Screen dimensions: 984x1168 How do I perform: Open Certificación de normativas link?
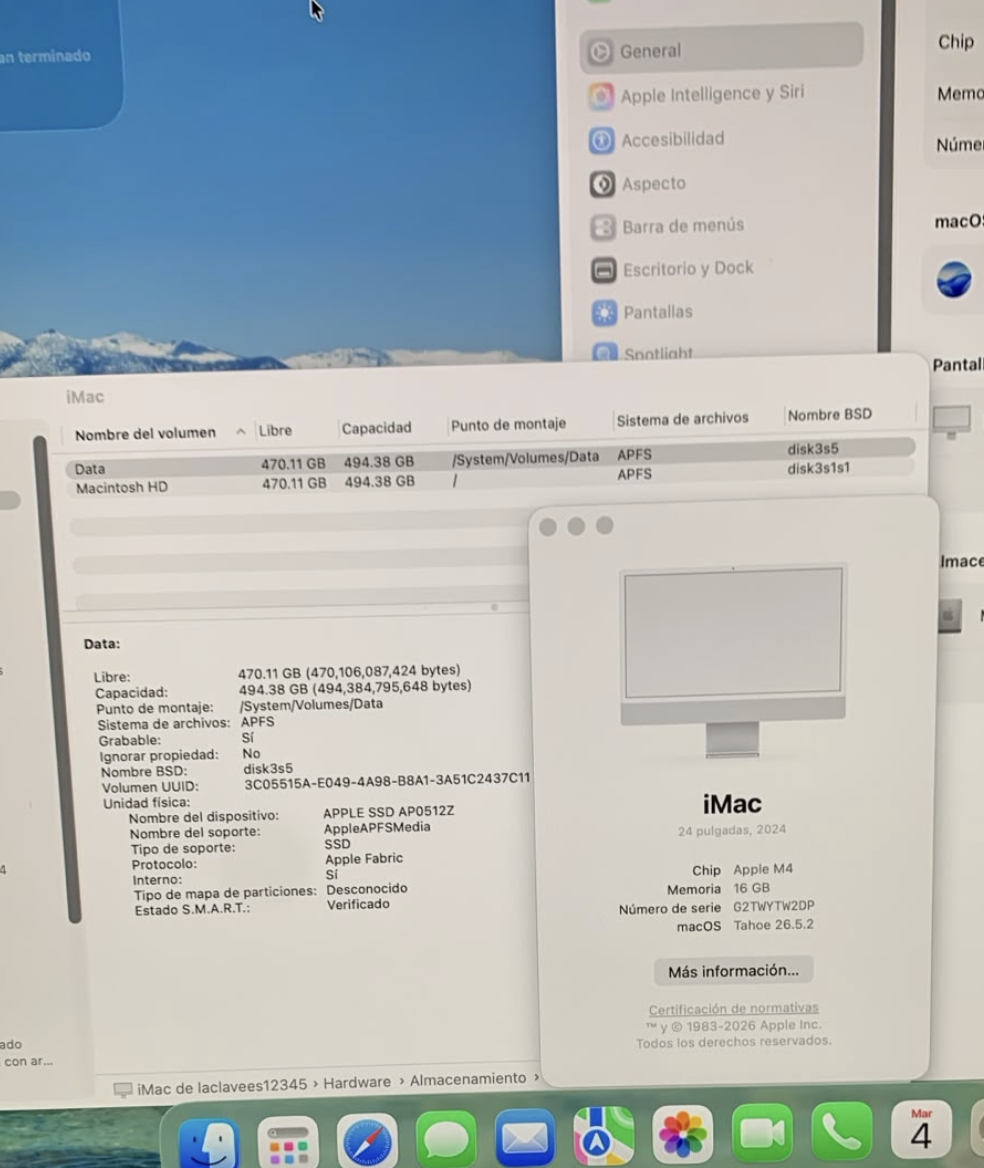[733, 1009]
